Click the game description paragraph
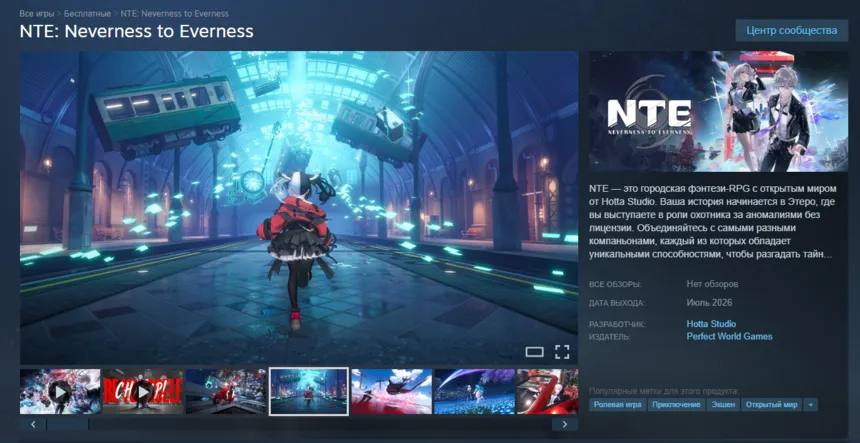The image size is (860, 443). click(x=713, y=222)
